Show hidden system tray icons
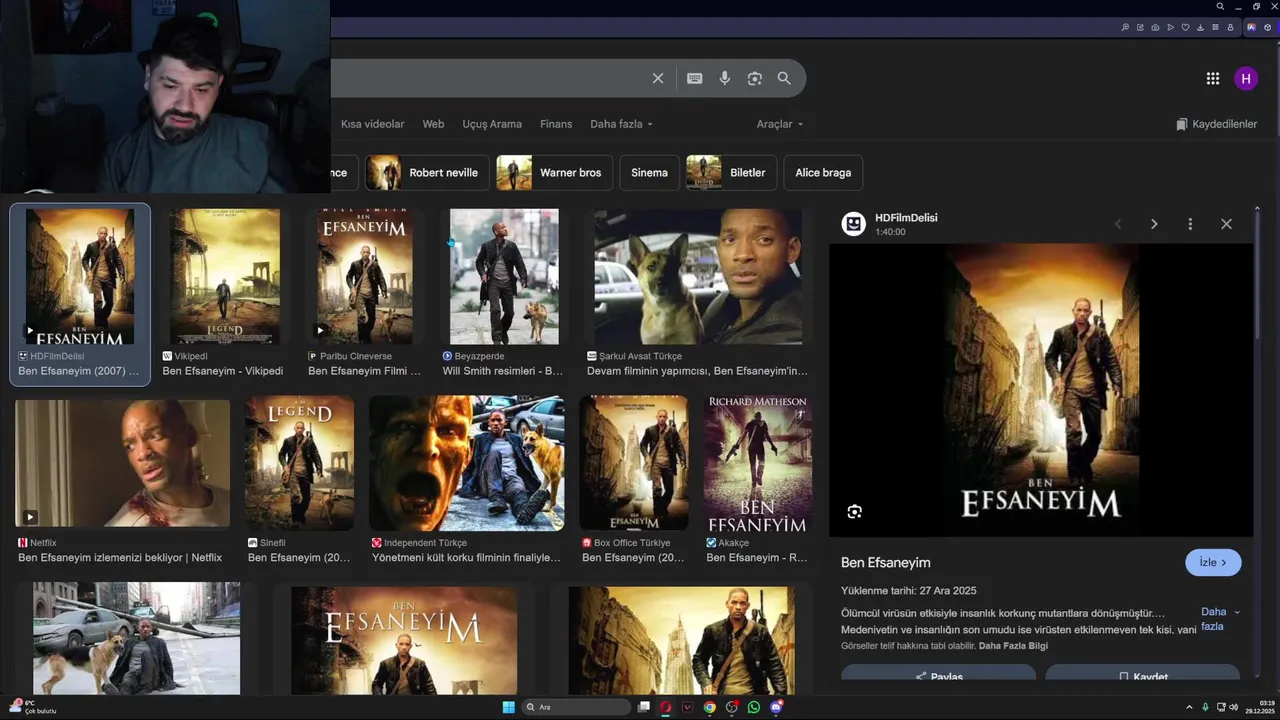Screen dimensions: 1280x720 [1189, 707]
